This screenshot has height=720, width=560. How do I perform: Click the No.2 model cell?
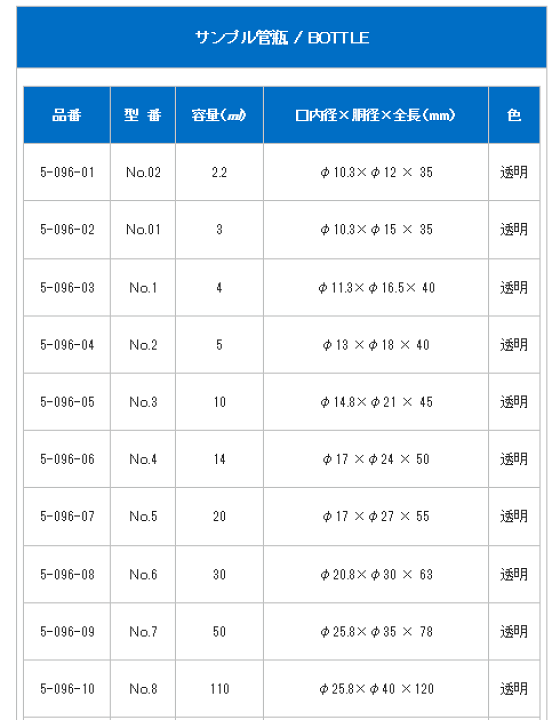(x=143, y=345)
